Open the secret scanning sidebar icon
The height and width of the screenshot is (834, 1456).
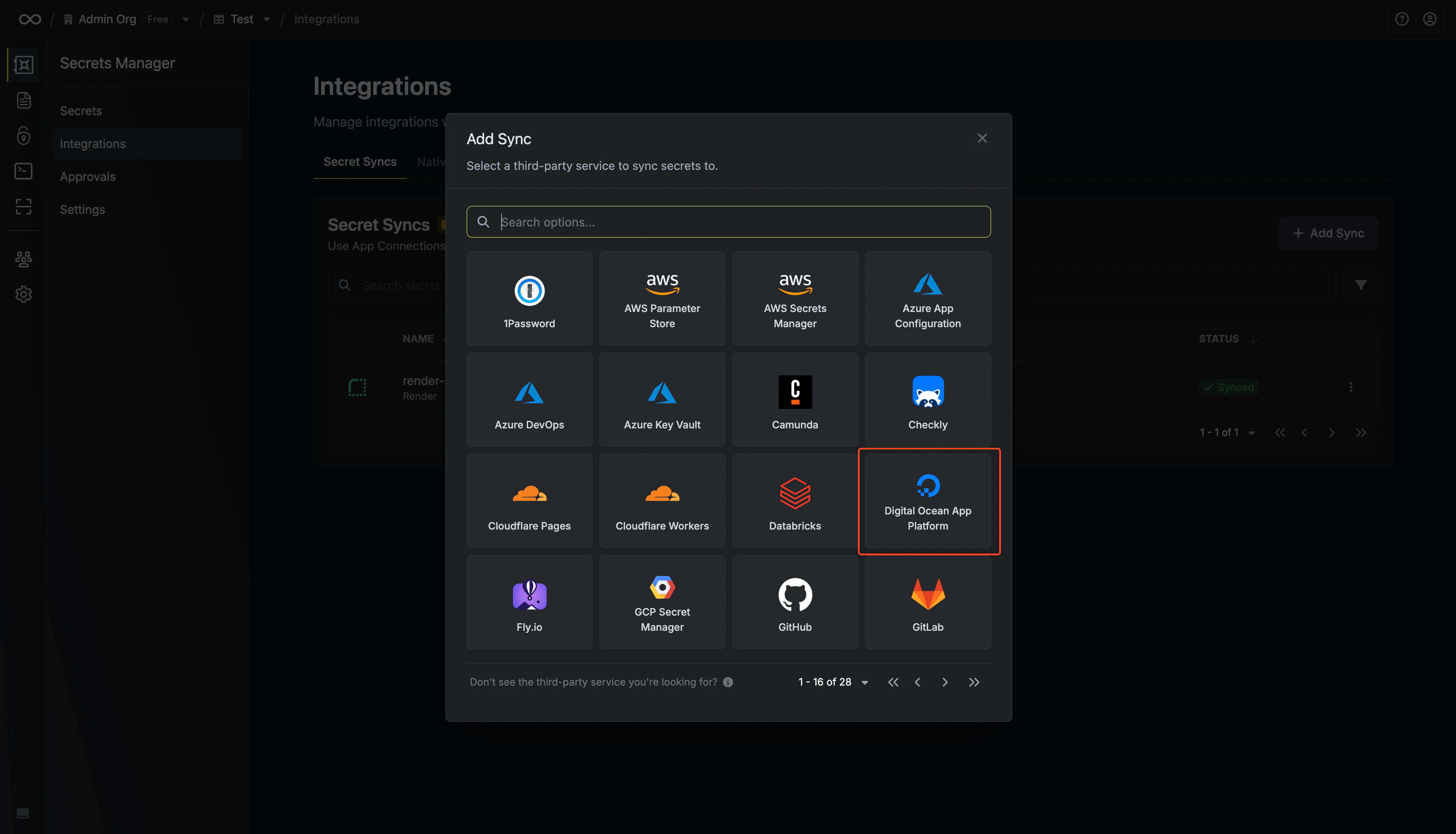click(24, 206)
